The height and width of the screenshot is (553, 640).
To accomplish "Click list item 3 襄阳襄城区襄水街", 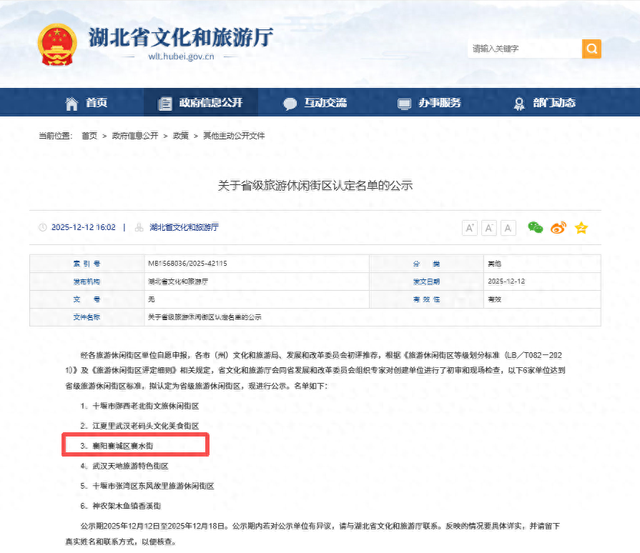I will pos(117,446).
